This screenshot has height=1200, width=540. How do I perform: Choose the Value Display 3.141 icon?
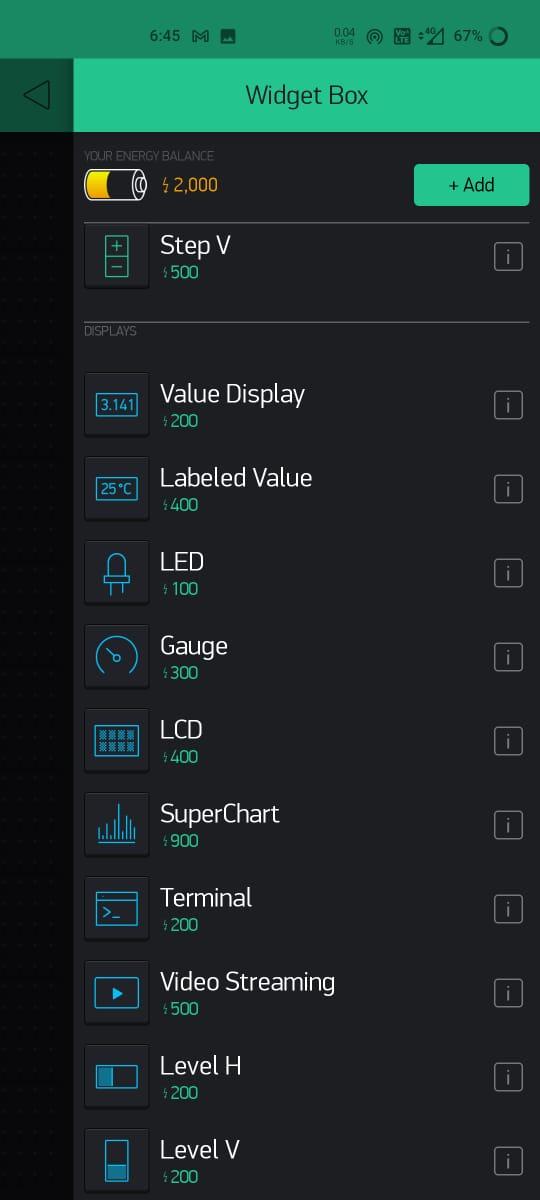point(117,405)
